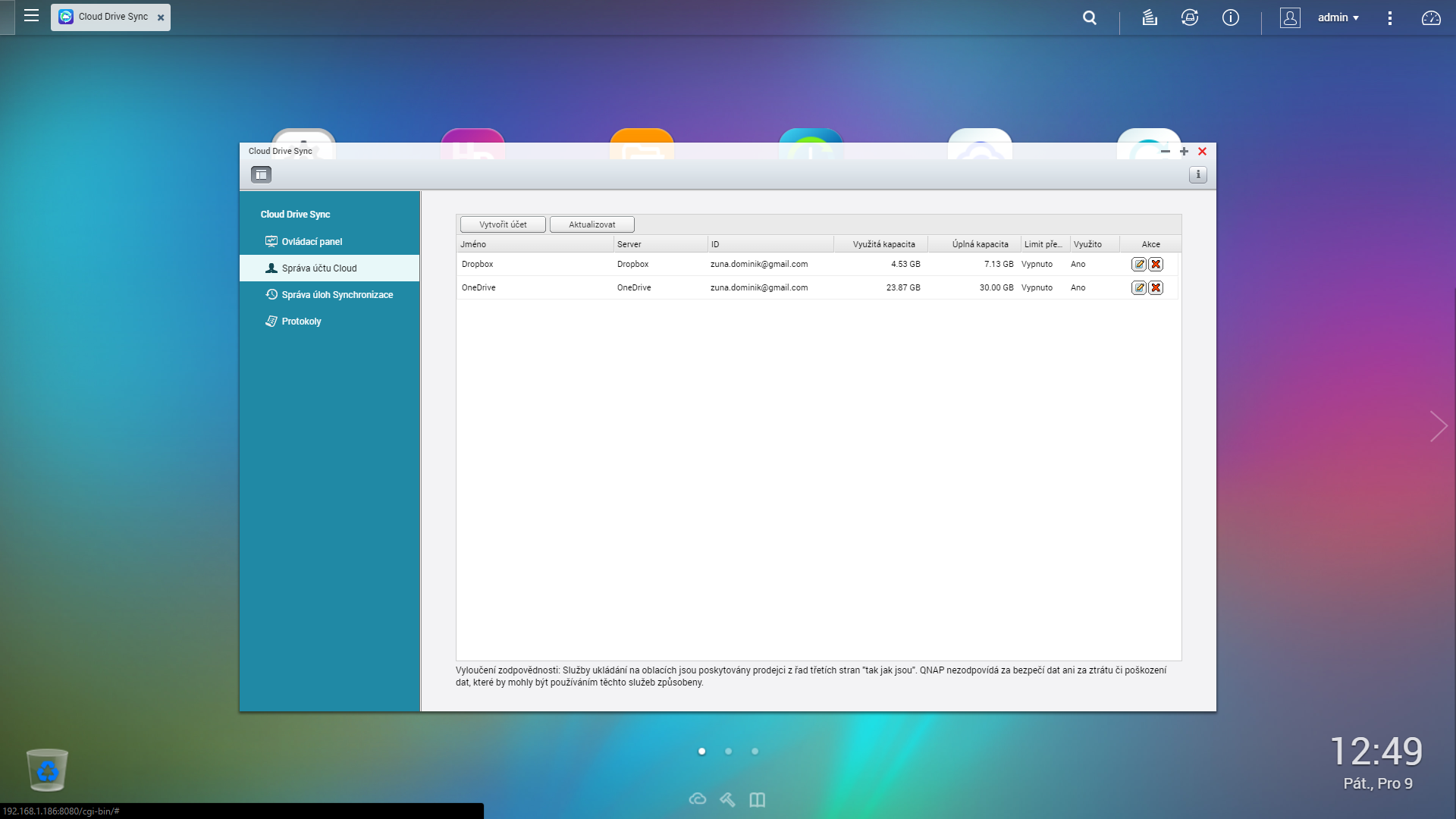Open background tasks stack icon

pyautogui.click(x=1150, y=17)
